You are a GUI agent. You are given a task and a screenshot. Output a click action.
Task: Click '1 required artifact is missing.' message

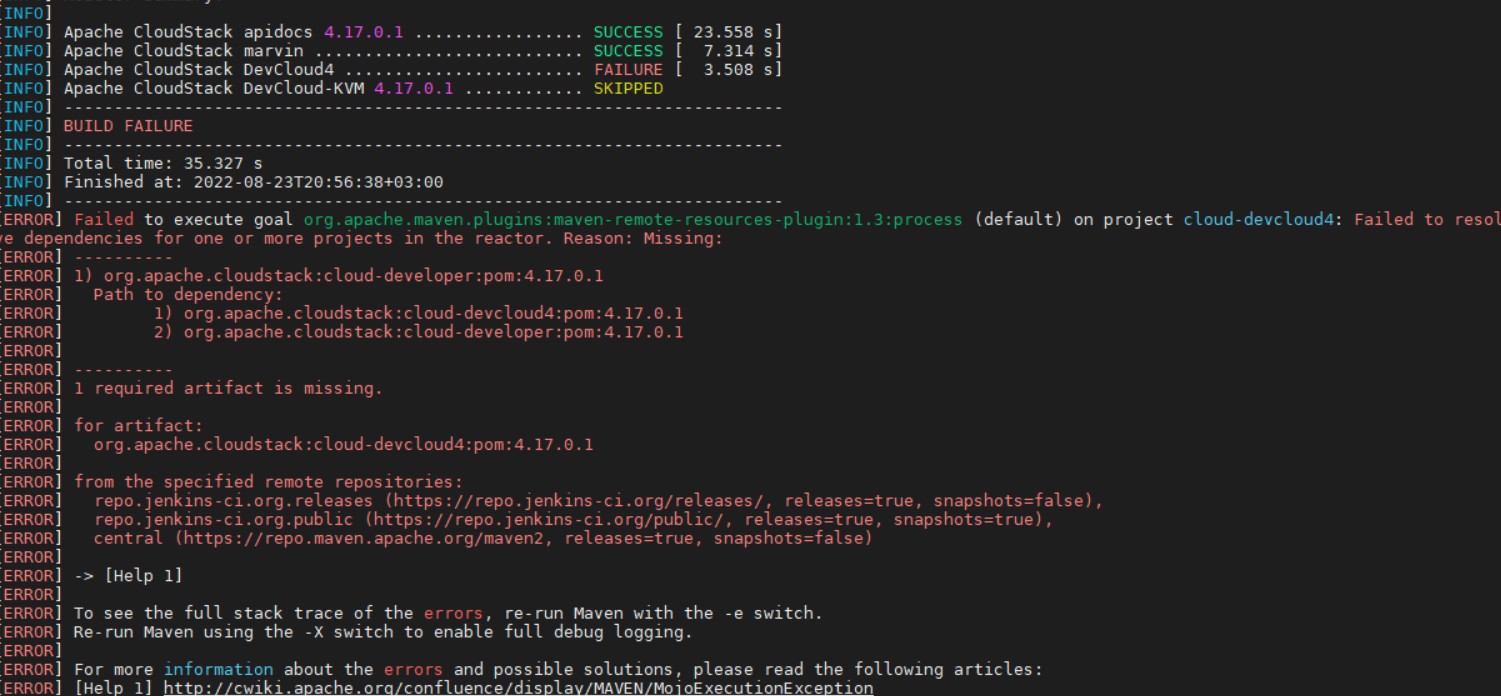tap(228, 388)
